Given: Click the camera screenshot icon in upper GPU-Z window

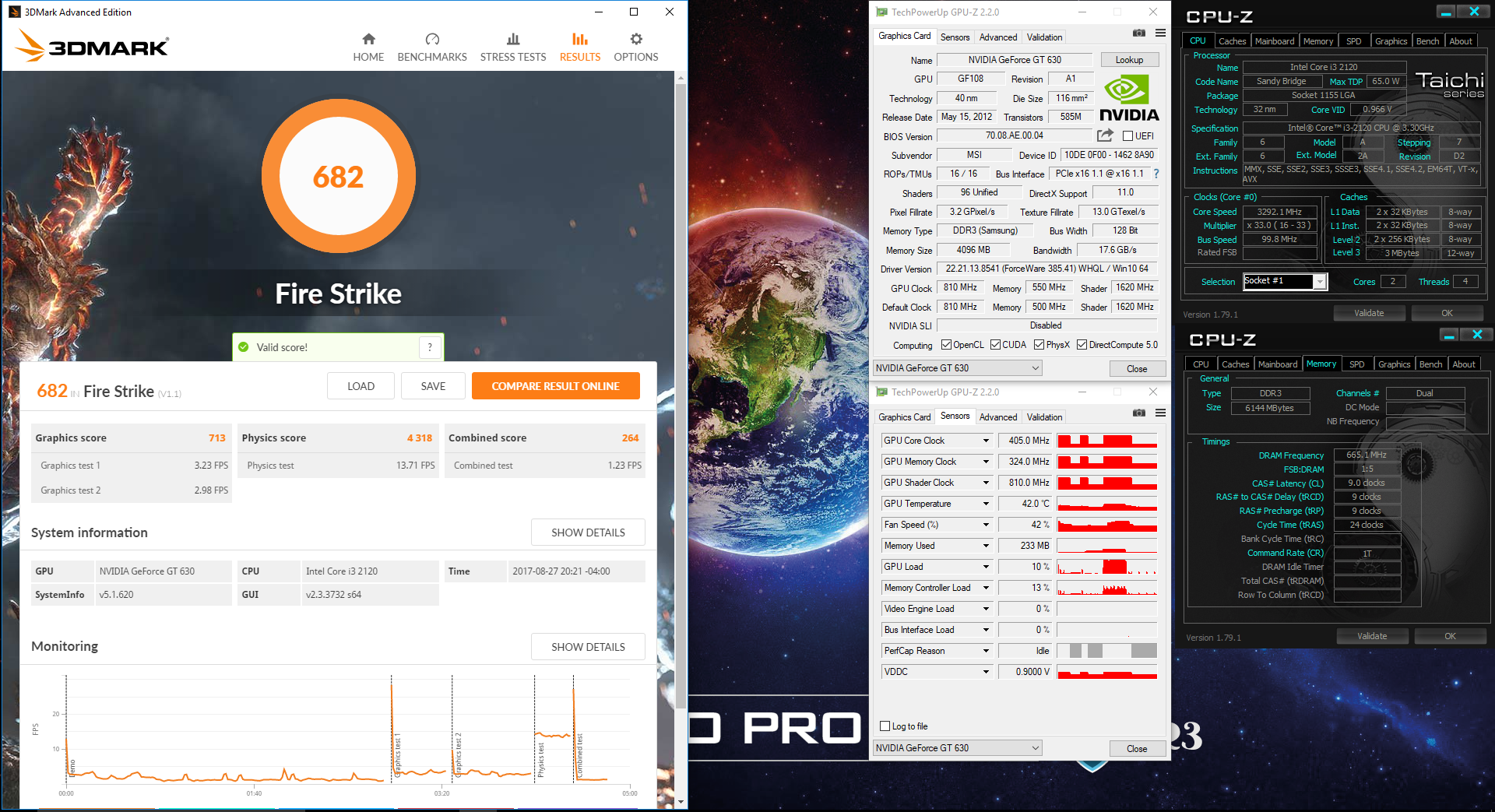Looking at the screenshot, I should (1139, 33).
